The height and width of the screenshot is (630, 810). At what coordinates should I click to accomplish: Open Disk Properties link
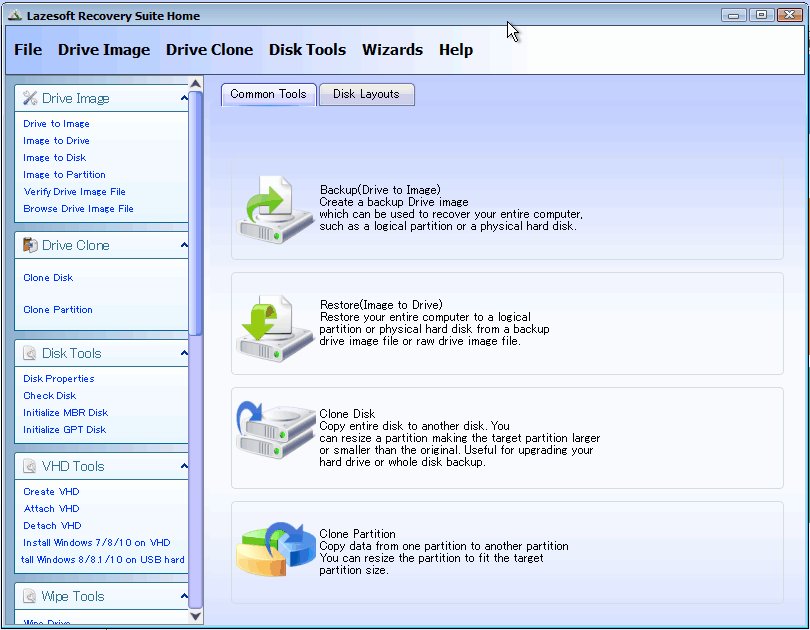click(x=59, y=379)
